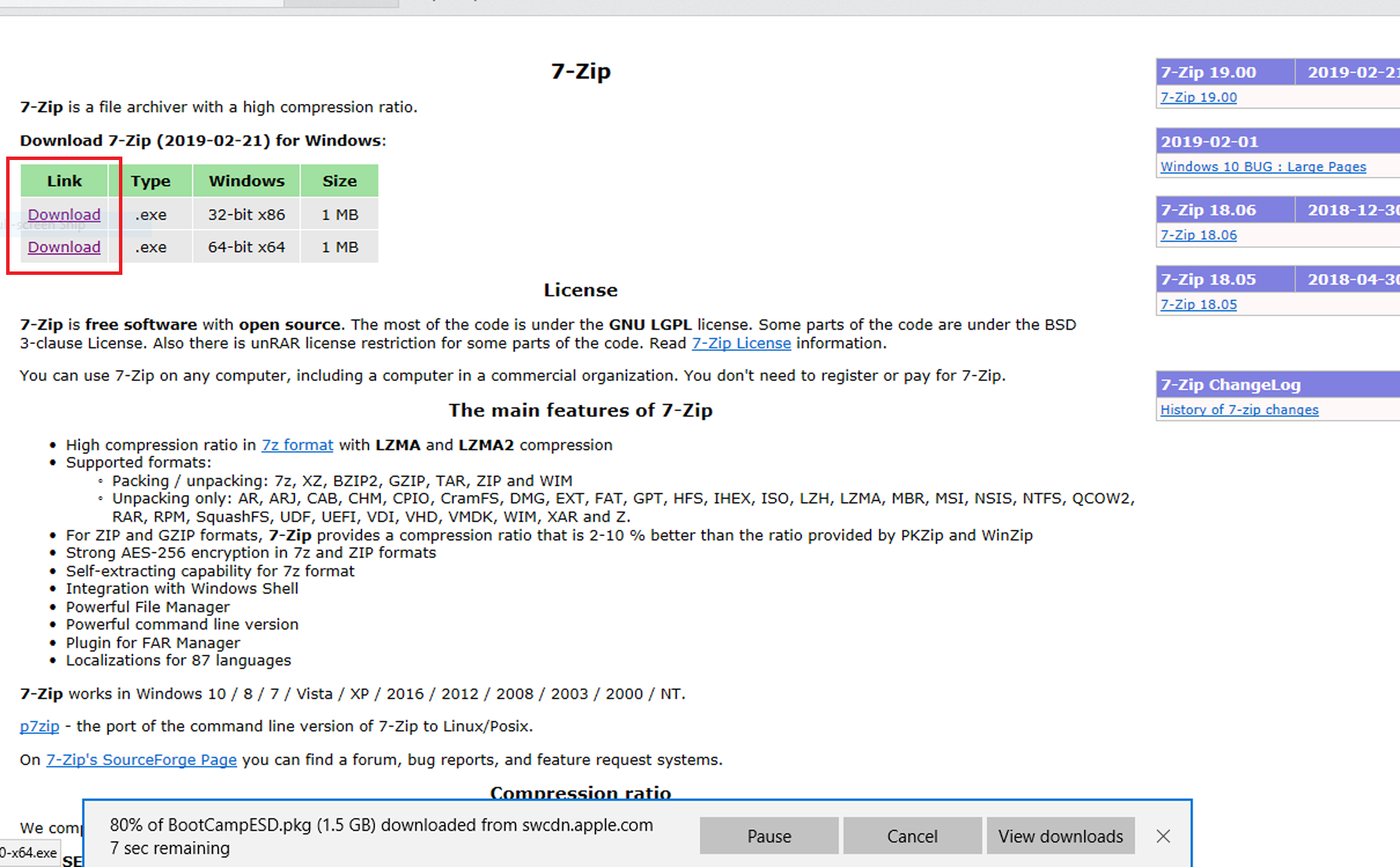Screen dimensions: 1400x867
Task: Click the BootCampESD.pkg download status text
Action: pyautogui.click(x=381, y=825)
